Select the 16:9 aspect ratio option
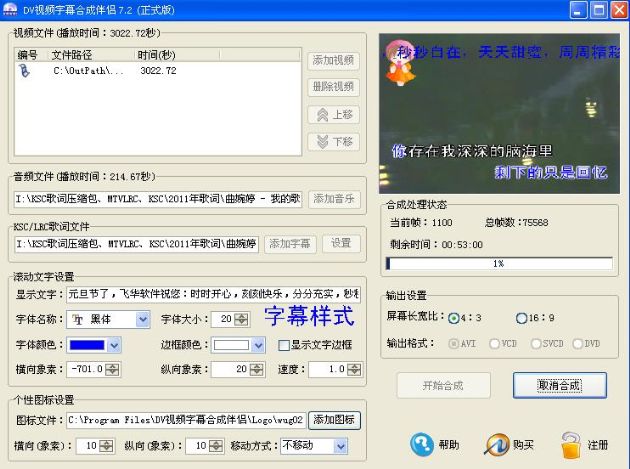 (x=521, y=318)
